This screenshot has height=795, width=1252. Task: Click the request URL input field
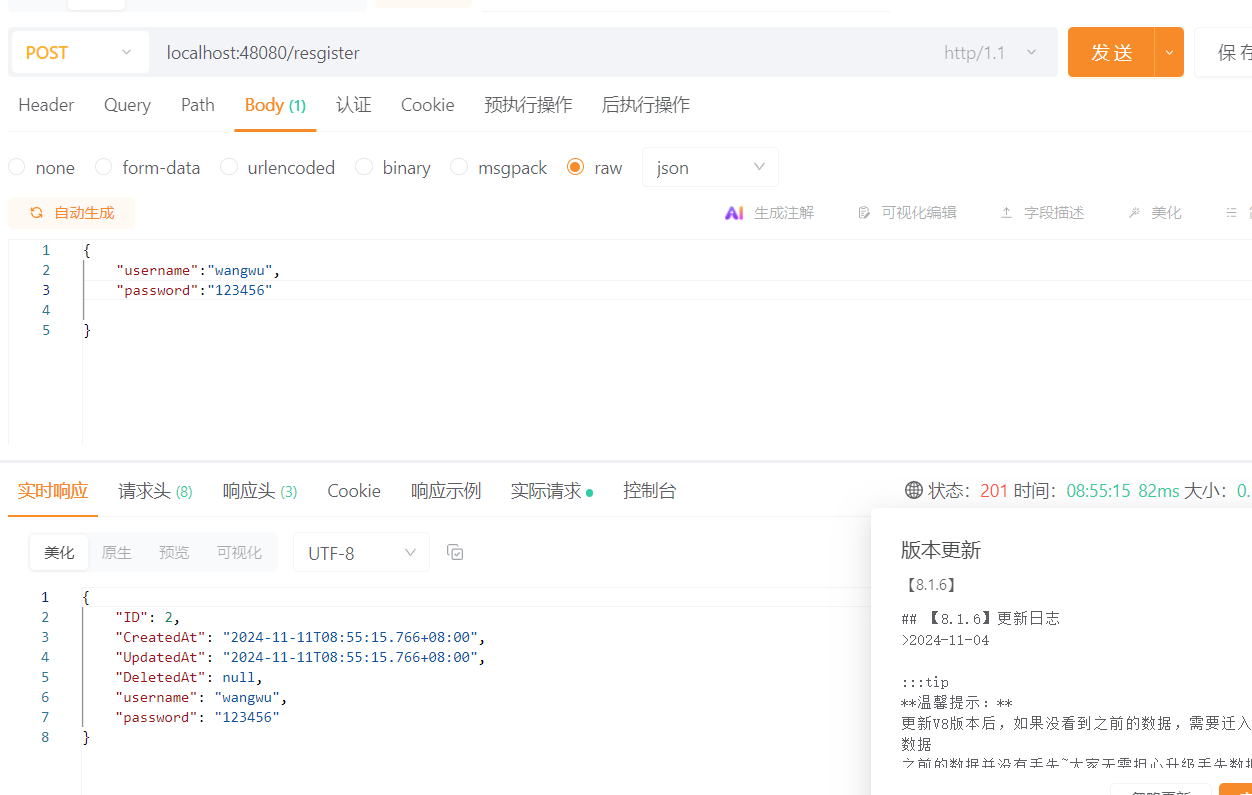pyautogui.click(x=540, y=53)
